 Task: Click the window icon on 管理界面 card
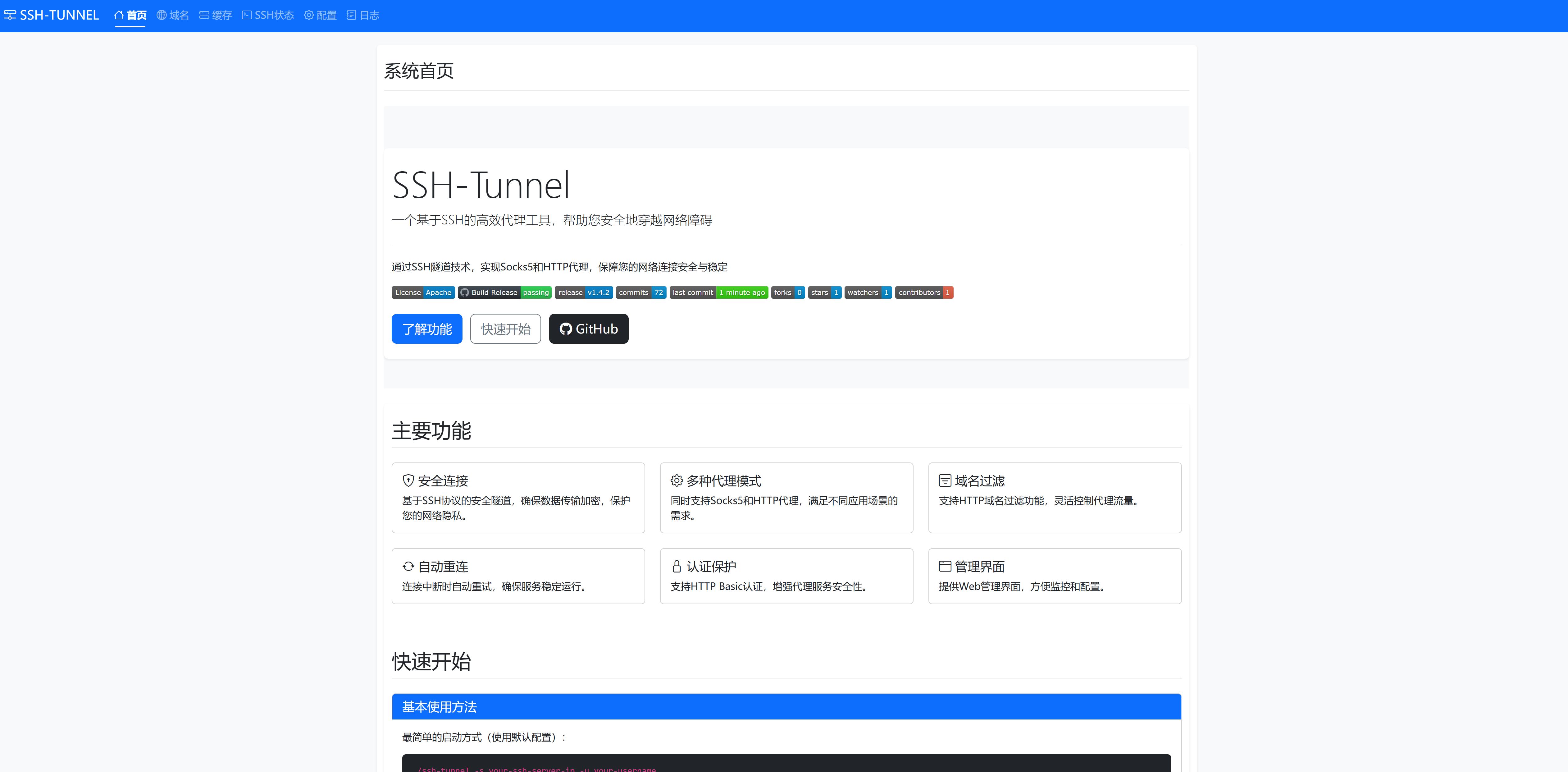coord(945,566)
